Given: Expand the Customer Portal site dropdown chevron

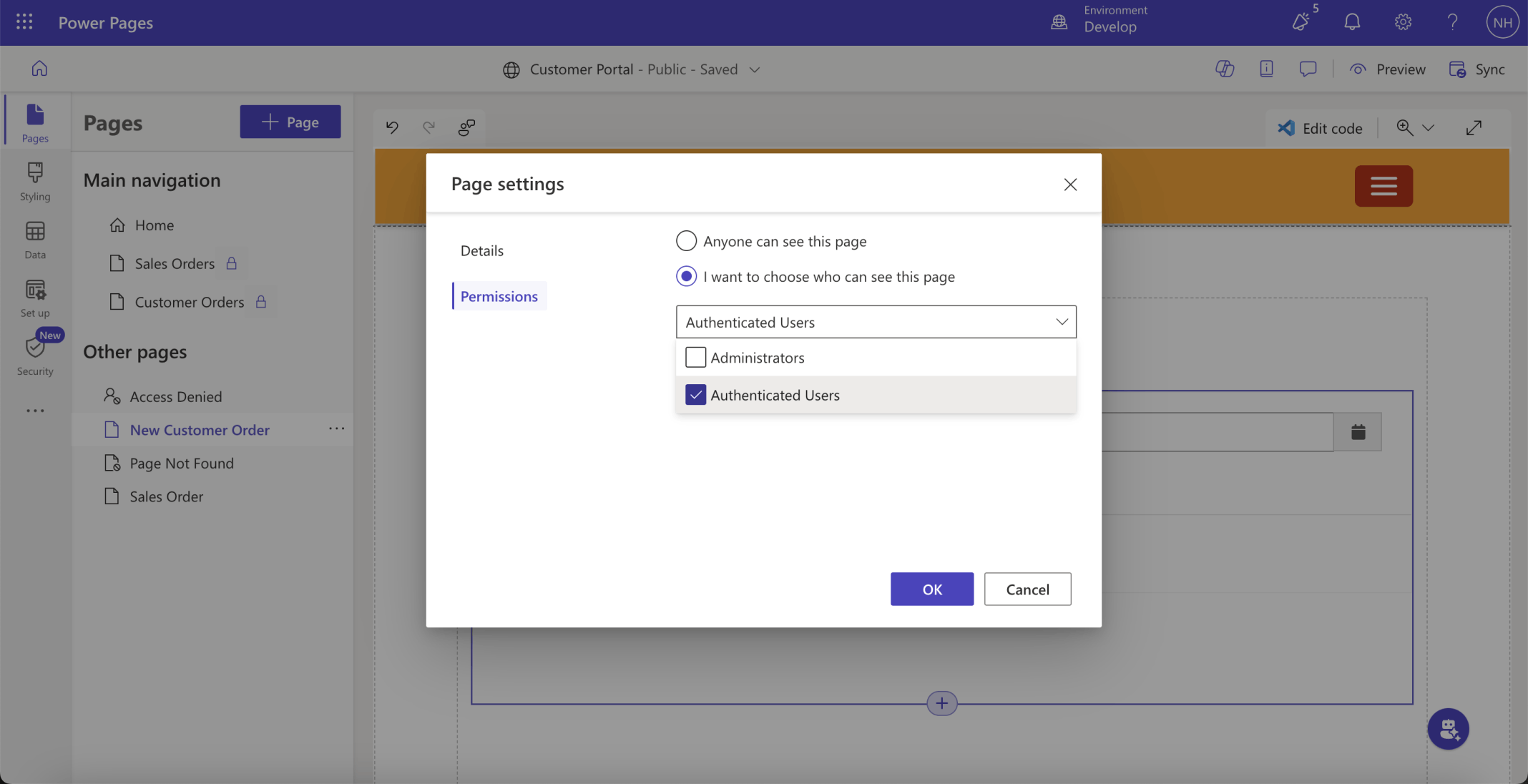Looking at the screenshot, I should [x=754, y=69].
